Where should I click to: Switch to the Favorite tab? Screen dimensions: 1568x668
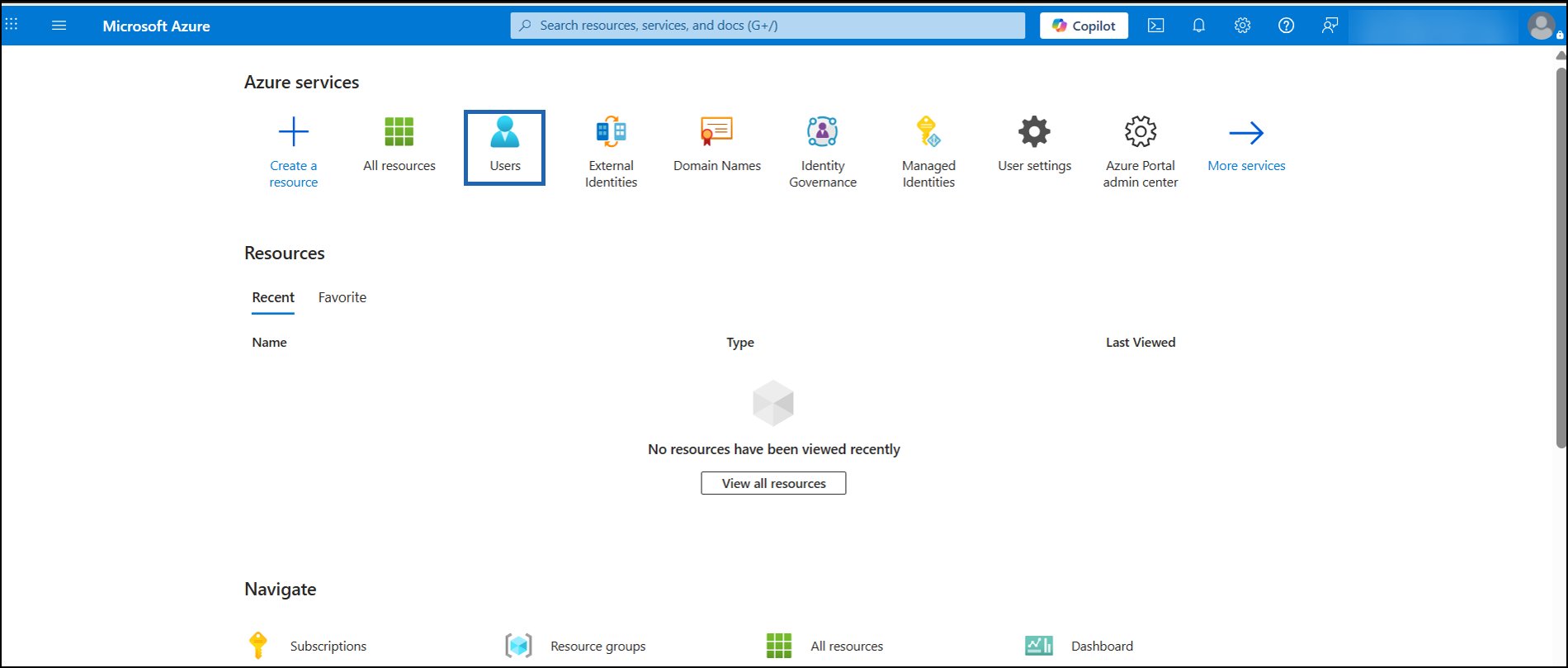[342, 298]
